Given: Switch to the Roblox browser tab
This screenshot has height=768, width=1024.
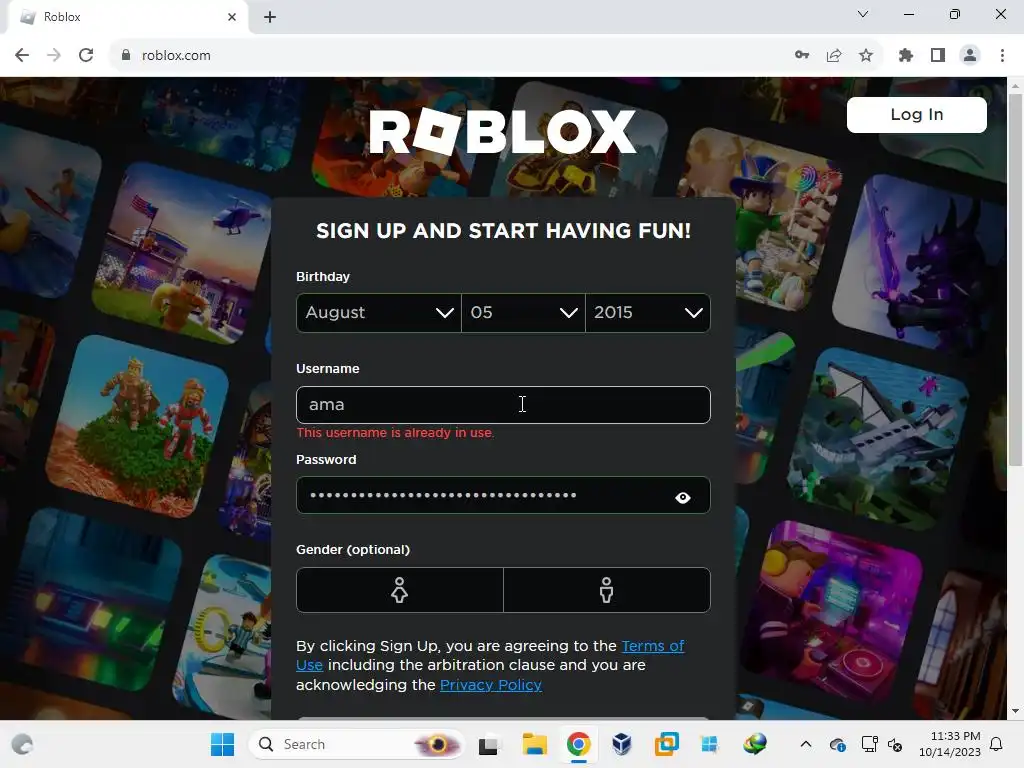Looking at the screenshot, I should coord(127,17).
